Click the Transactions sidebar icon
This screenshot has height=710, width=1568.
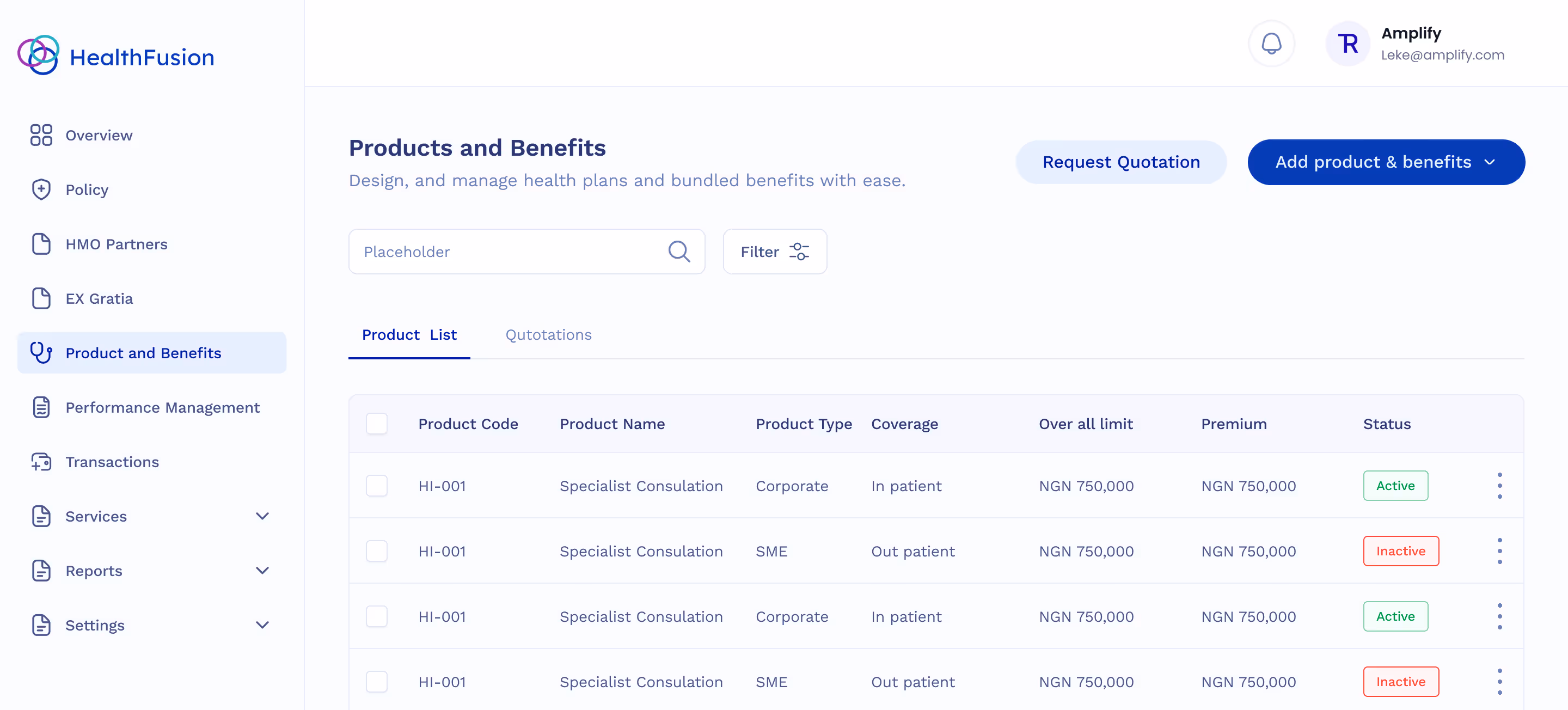click(41, 462)
